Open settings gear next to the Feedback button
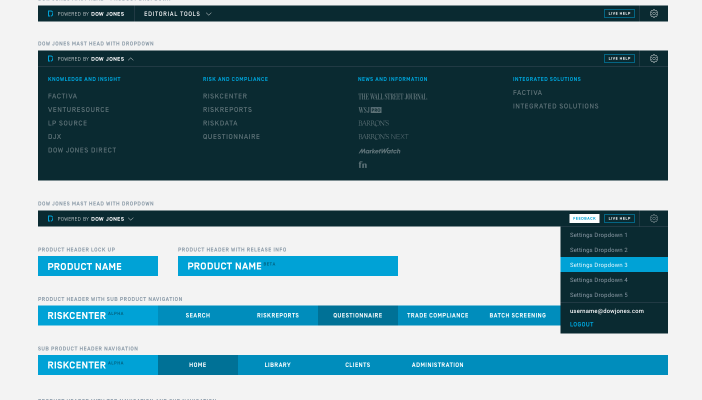 [654, 219]
